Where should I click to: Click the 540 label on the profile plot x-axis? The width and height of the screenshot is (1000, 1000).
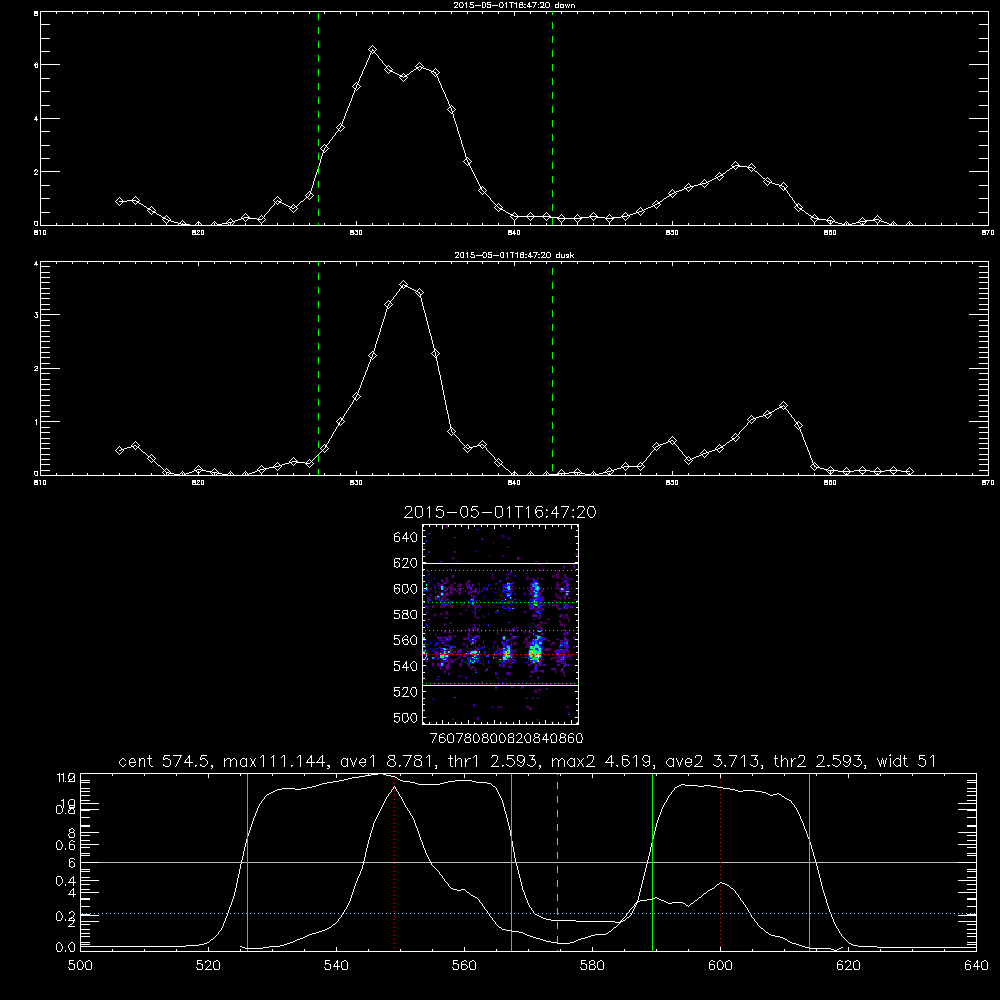(x=336, y=966)
